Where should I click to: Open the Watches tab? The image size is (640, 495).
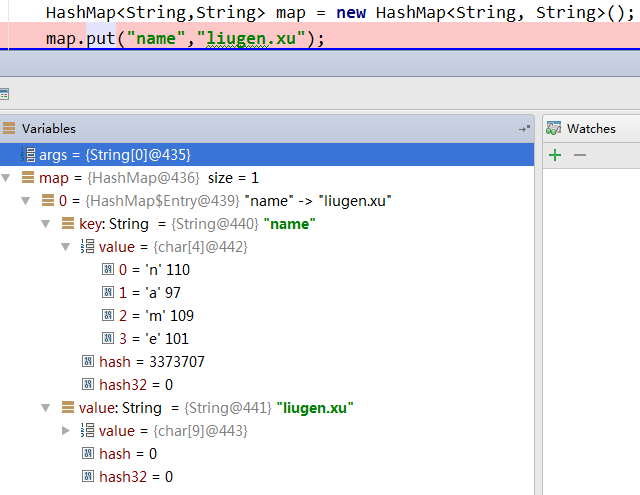[590, 129]
